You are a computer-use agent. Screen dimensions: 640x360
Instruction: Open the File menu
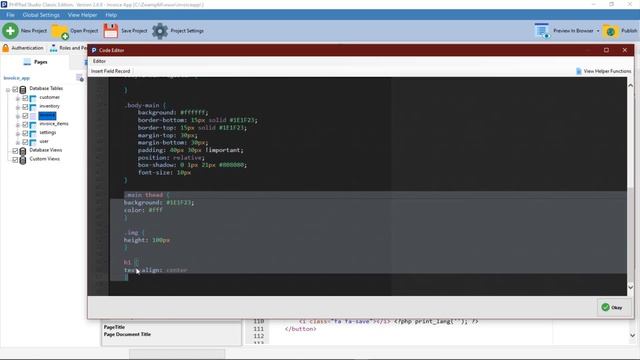[10, 15]
